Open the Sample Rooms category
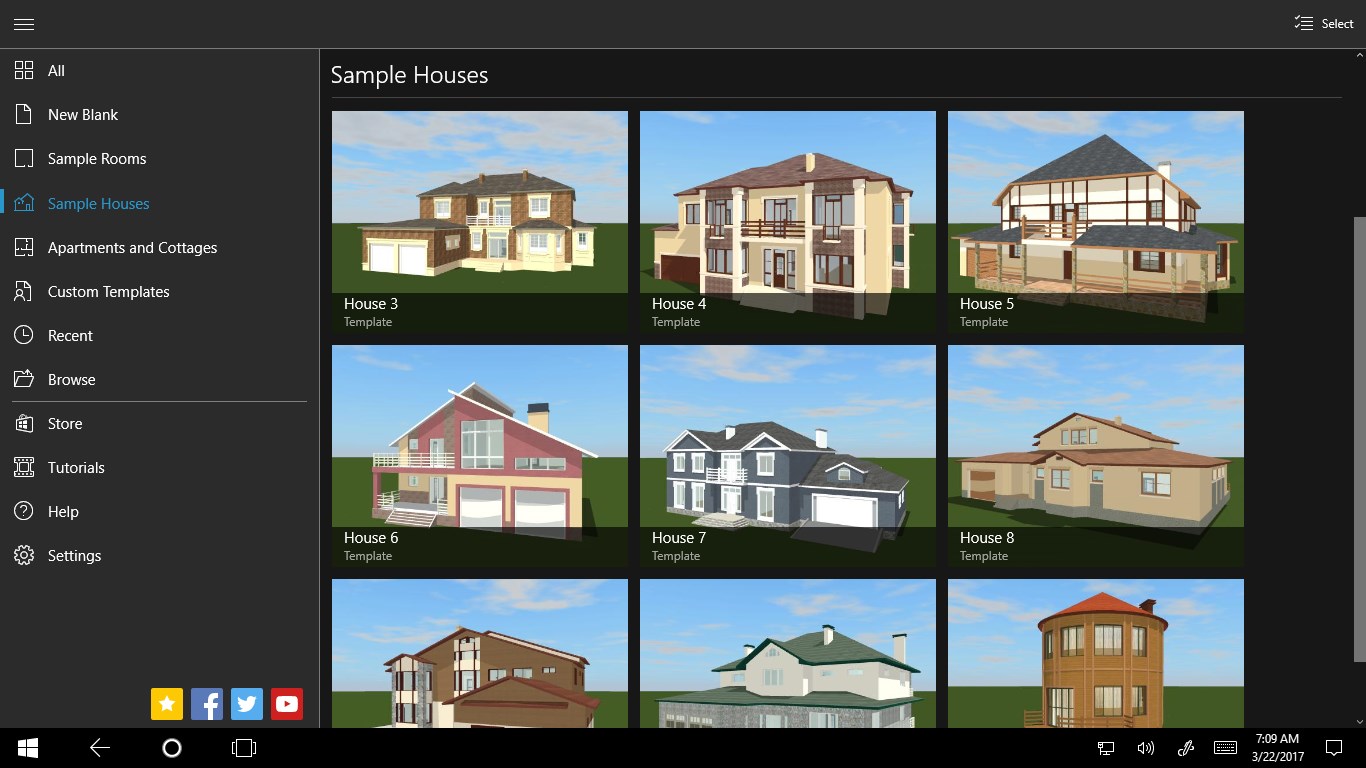 click(96, 158)
